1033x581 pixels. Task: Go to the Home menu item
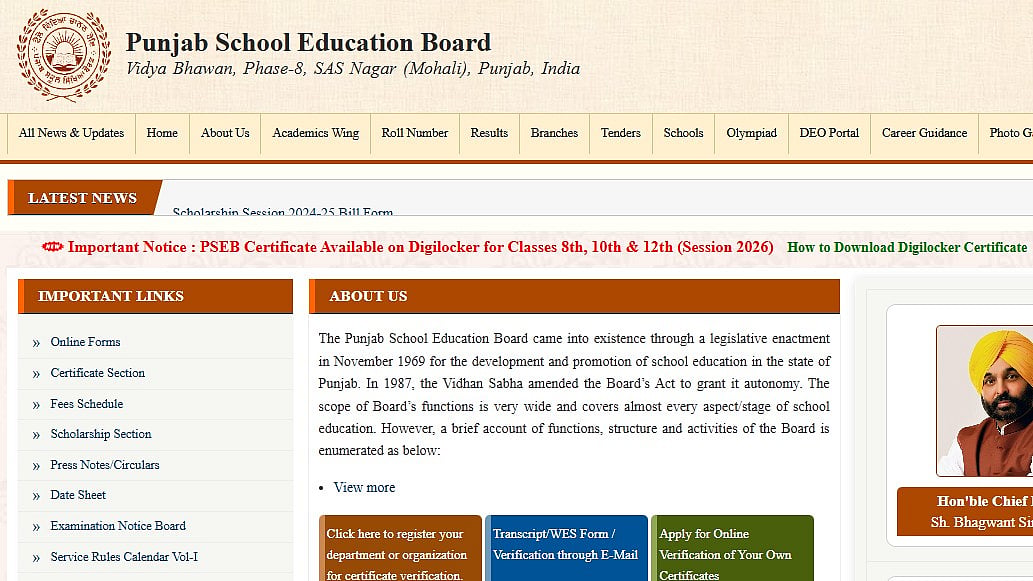[162, 133]
